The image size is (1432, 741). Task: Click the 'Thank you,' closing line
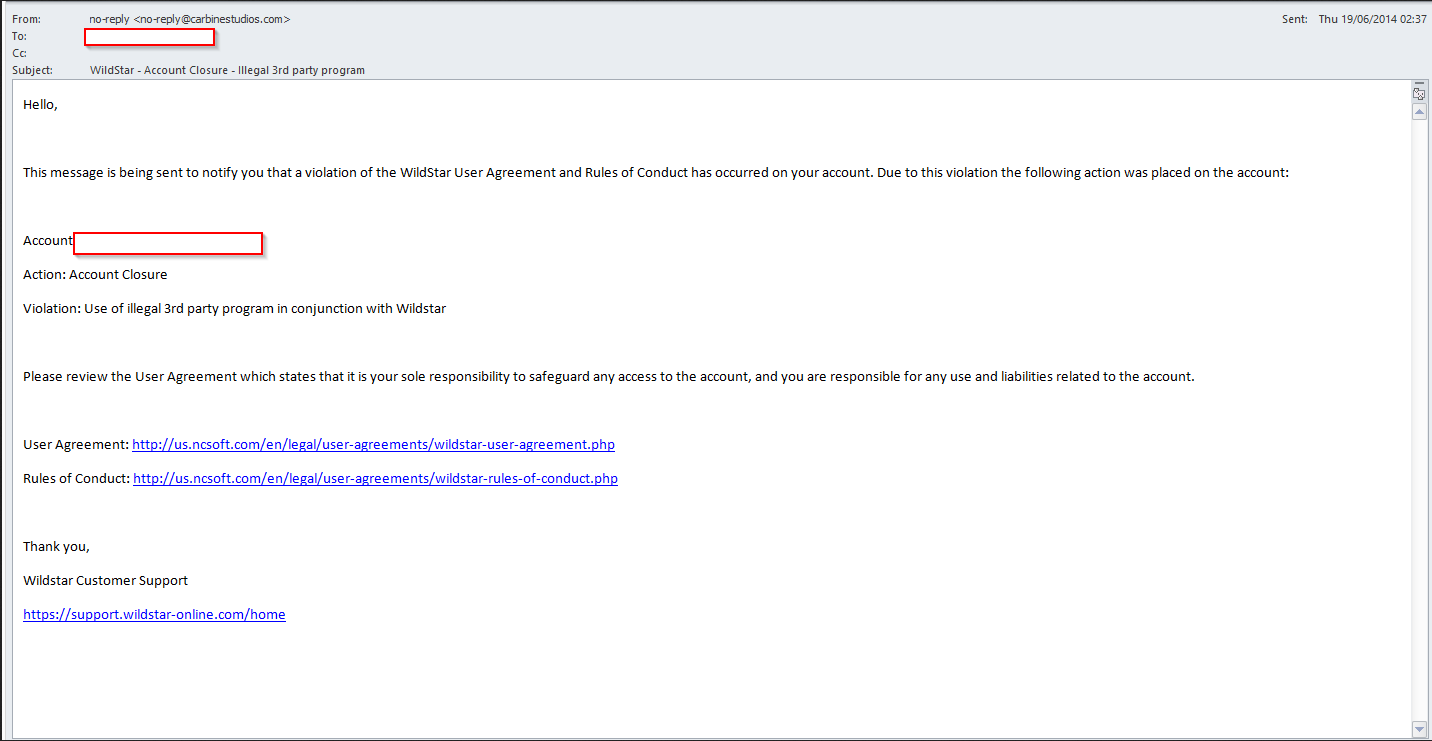pyautogui.click(x=56, y=546)
